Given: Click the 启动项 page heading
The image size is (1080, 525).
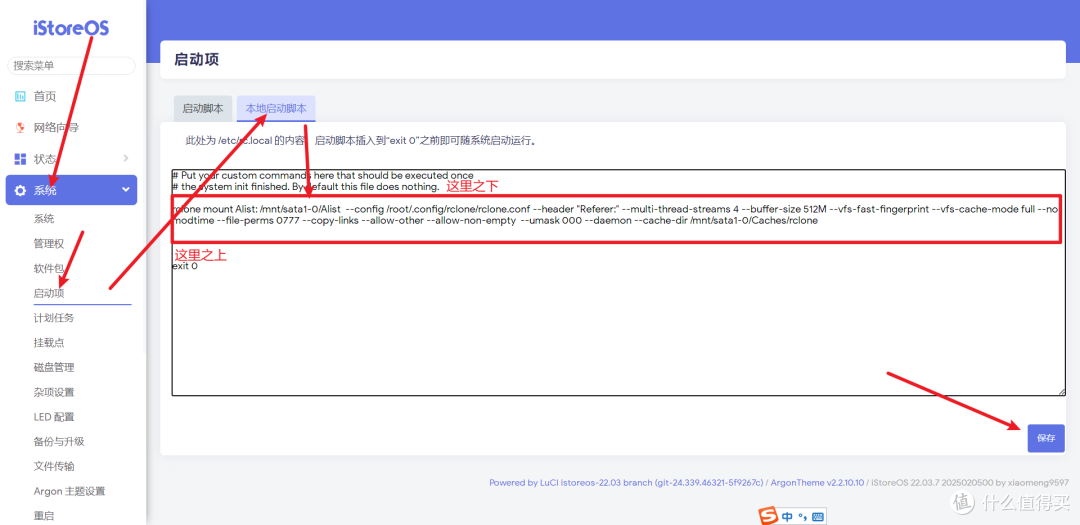Looking at the screenshot, I should point(196,59).
